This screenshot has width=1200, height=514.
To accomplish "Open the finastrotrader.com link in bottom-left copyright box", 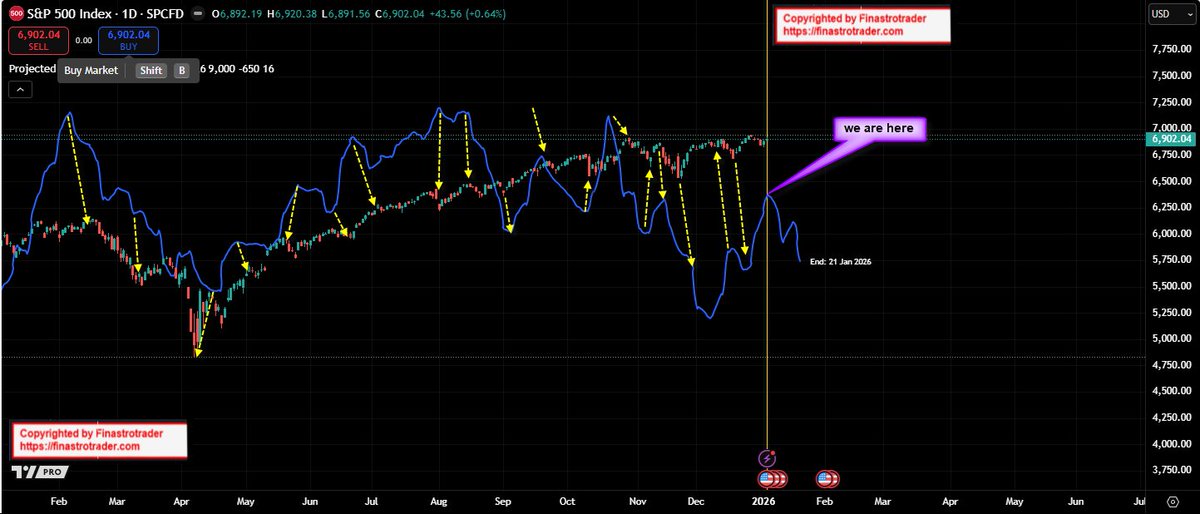I will pyautogui.click(x=81, y=446).
